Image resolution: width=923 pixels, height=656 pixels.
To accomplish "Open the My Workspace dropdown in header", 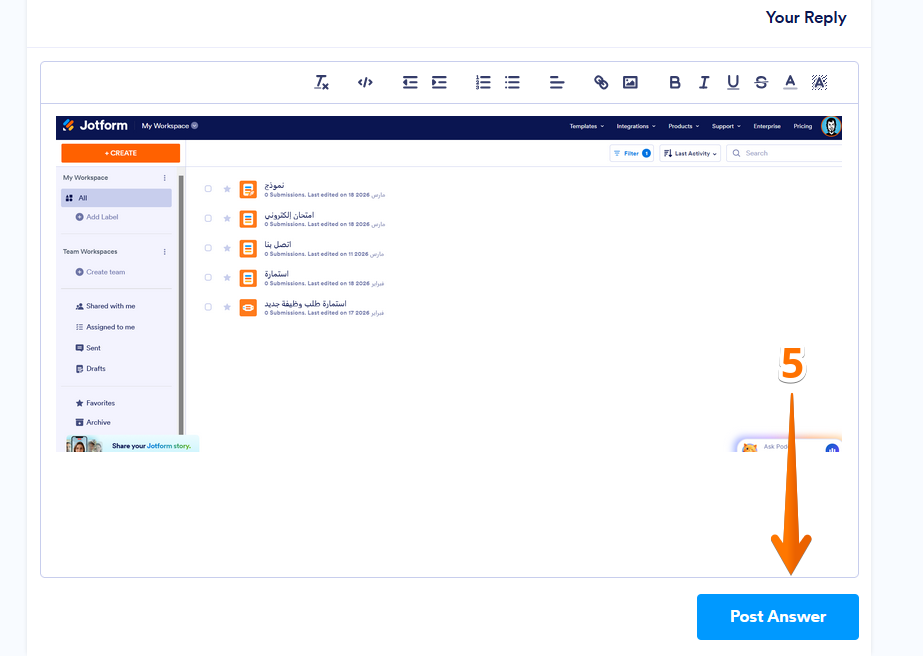I will click(x=170, y=126).
